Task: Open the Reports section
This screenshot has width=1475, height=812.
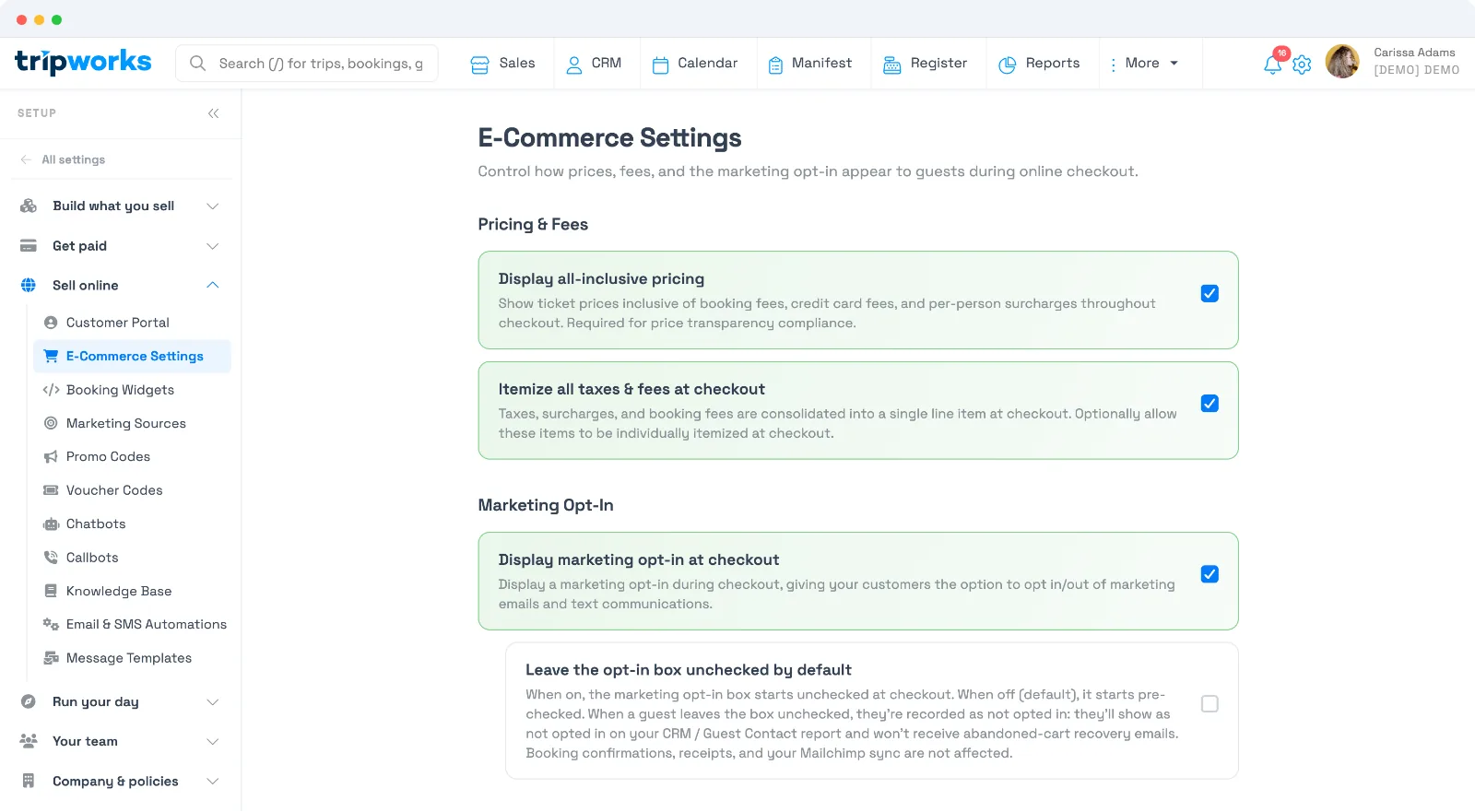Action: point(1040,64)
